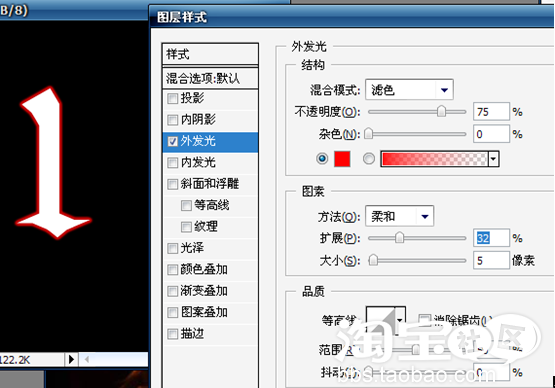Enable the 投影 drop shadow checkbox
Viewport: 555px width, 388px height.
pos(172,98)
